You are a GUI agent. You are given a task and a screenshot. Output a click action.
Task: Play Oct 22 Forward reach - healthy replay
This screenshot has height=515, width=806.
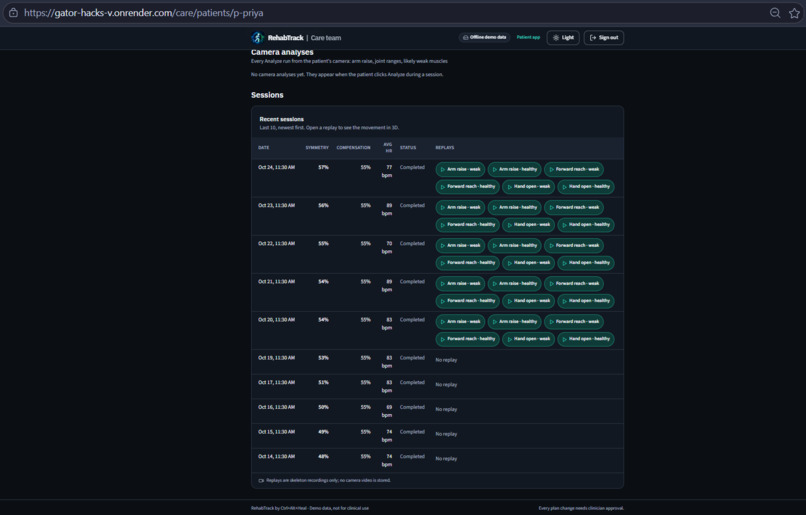pyautogui.click(x=467, y=263)
